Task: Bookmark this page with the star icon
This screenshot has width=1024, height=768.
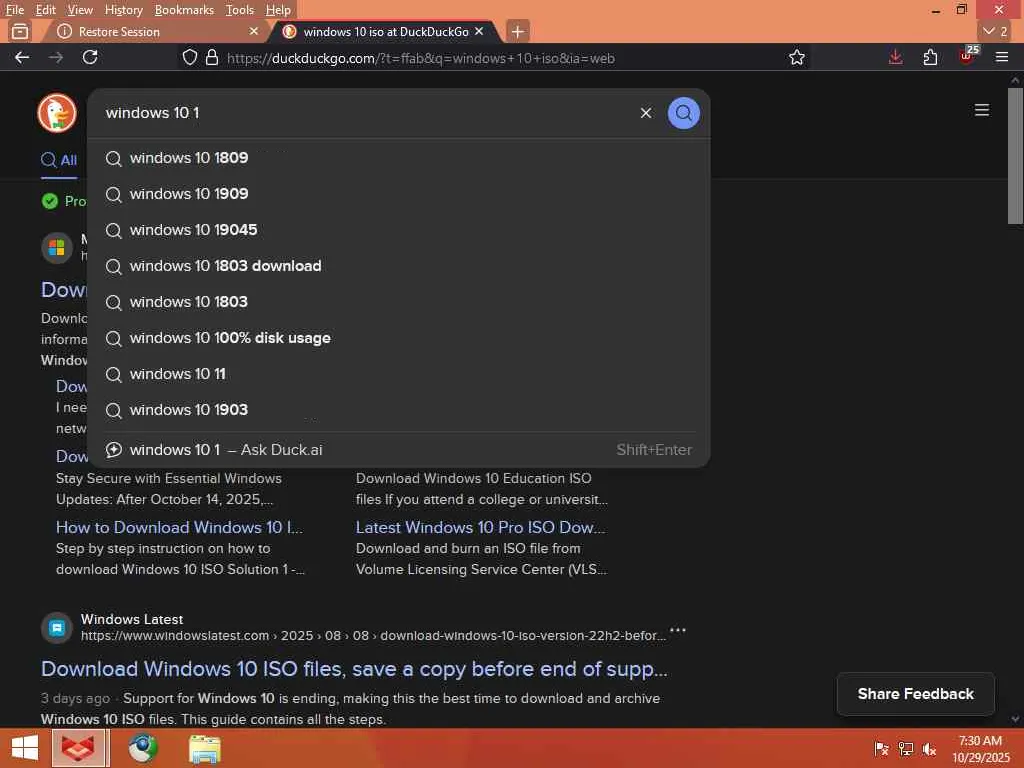Action: [796, 57]
